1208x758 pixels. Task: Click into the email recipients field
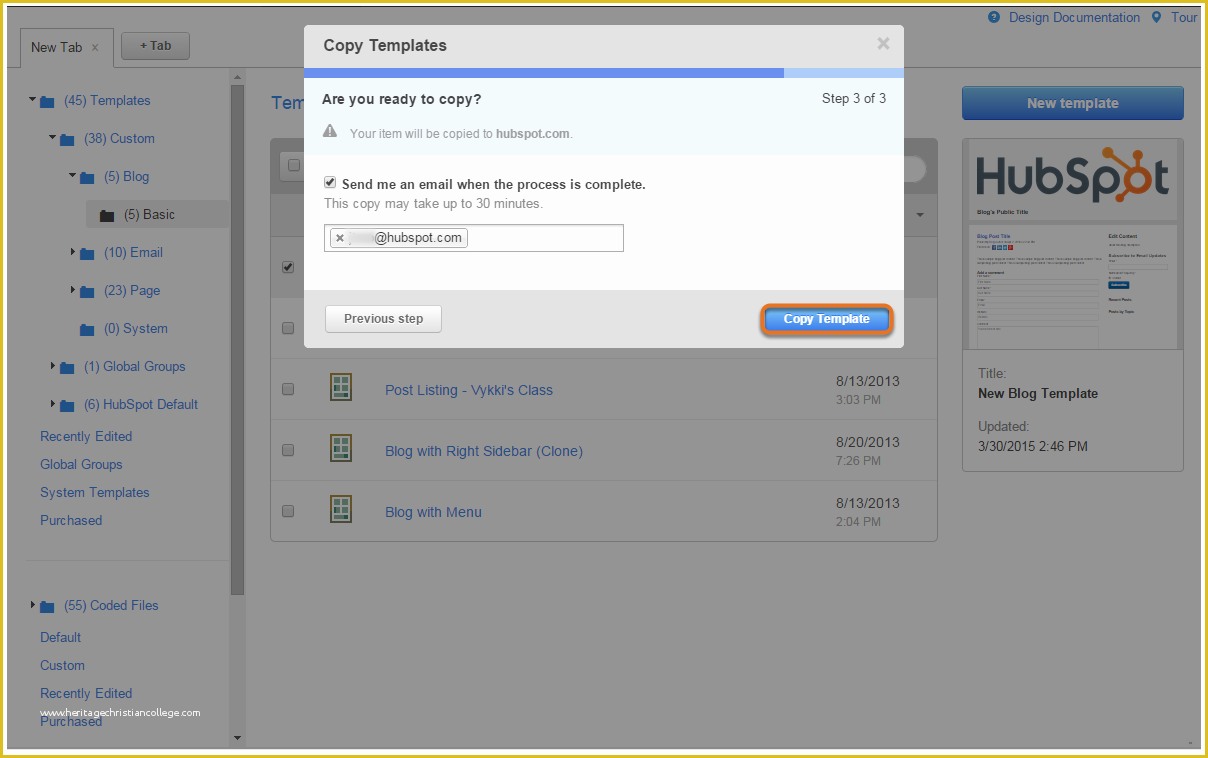474,238
